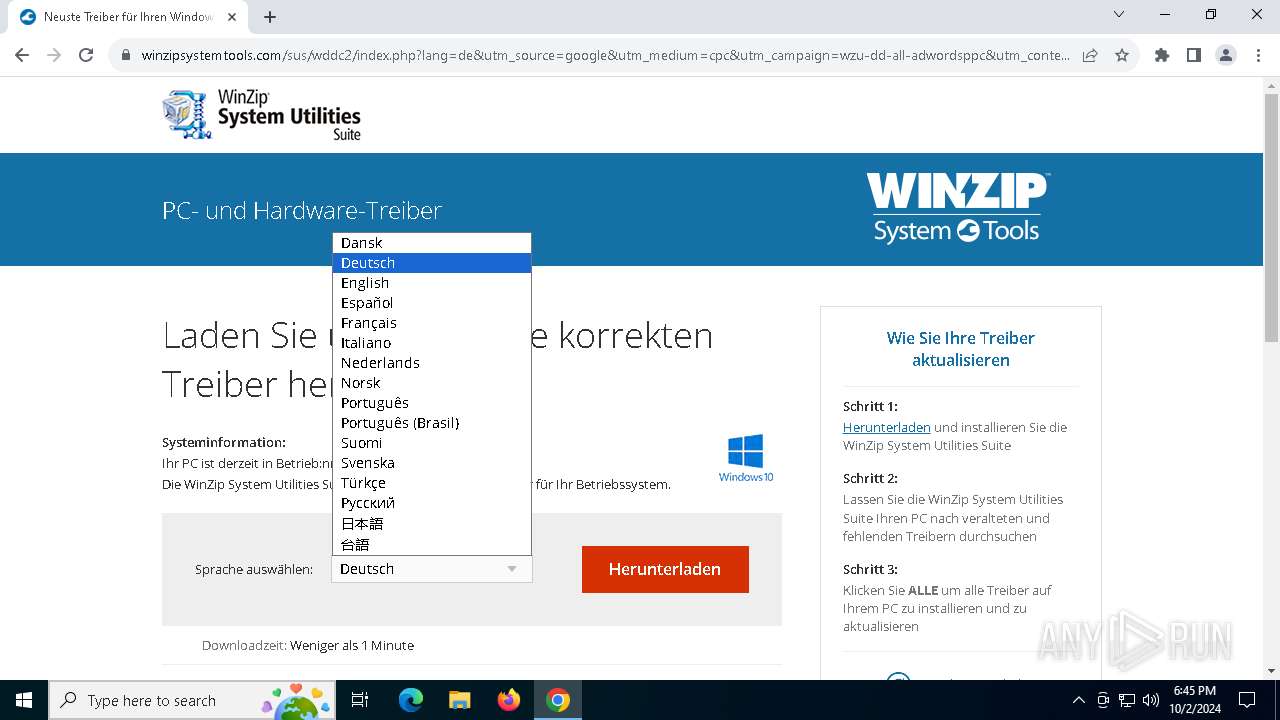
Task: Open the Windows Start menu
Action: (x=24, y=700)
